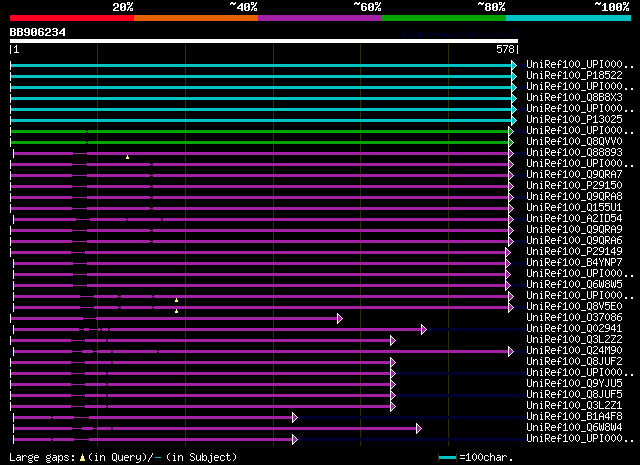Select the UniRef100_Q3L2Z1 label

(574, 406)
